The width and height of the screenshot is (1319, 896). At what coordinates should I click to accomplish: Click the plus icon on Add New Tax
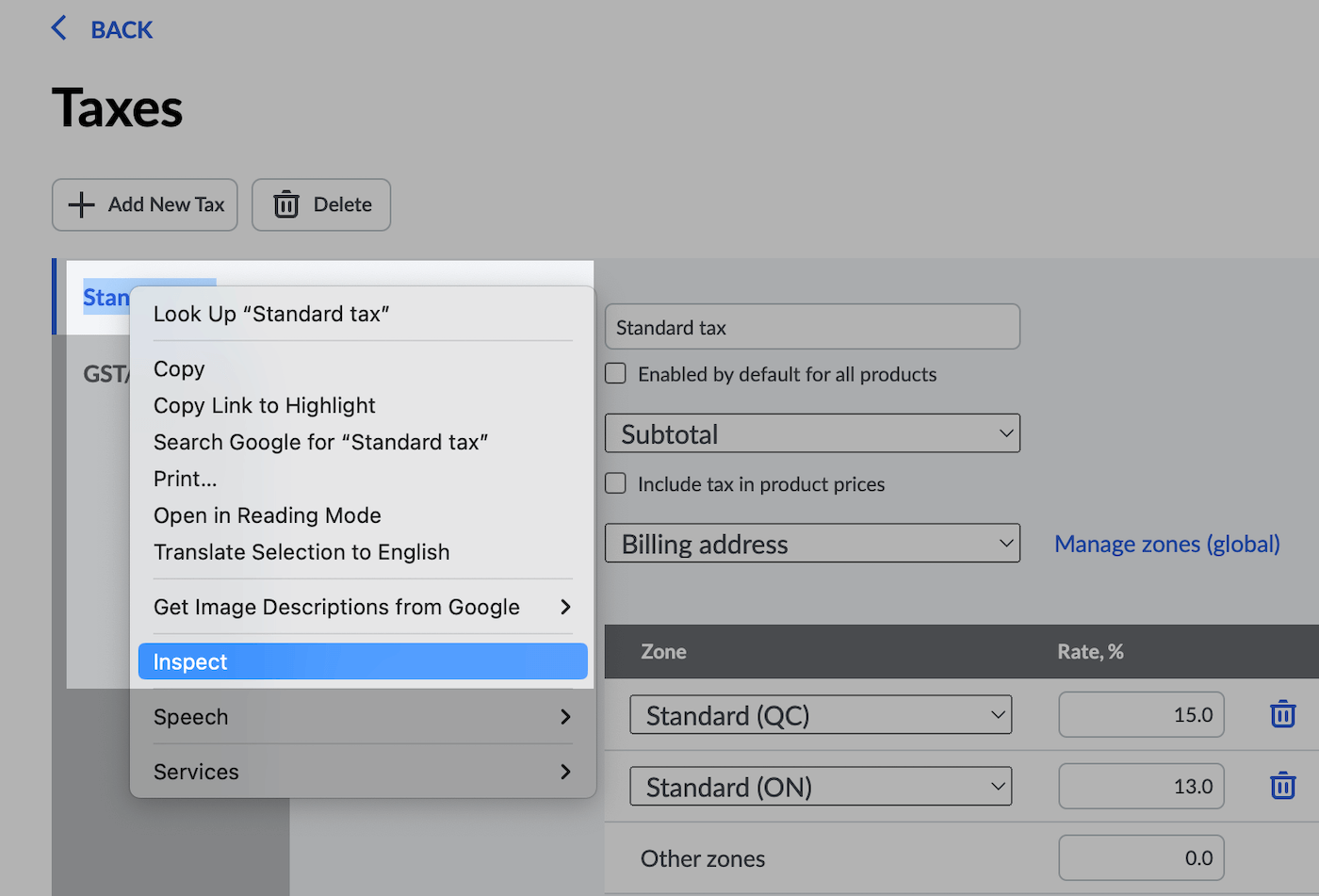(82, 204)
